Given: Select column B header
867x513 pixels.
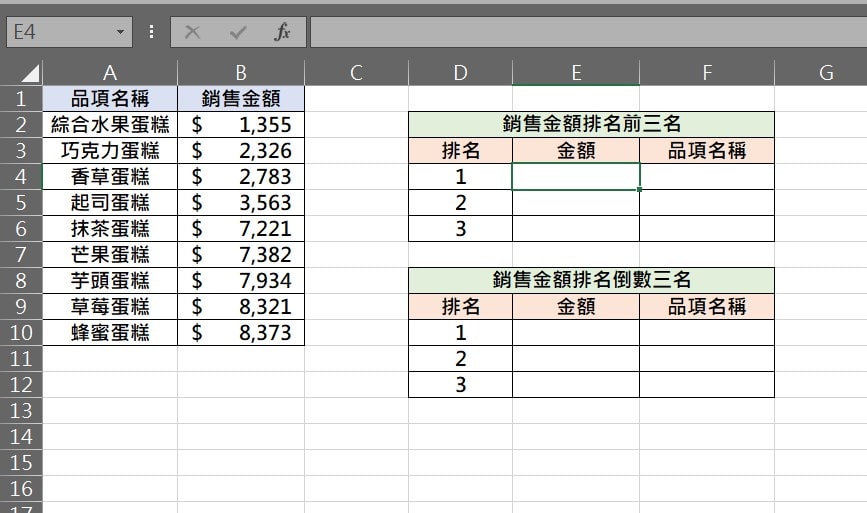Looking at the screenshot, I should pos(241,73).
